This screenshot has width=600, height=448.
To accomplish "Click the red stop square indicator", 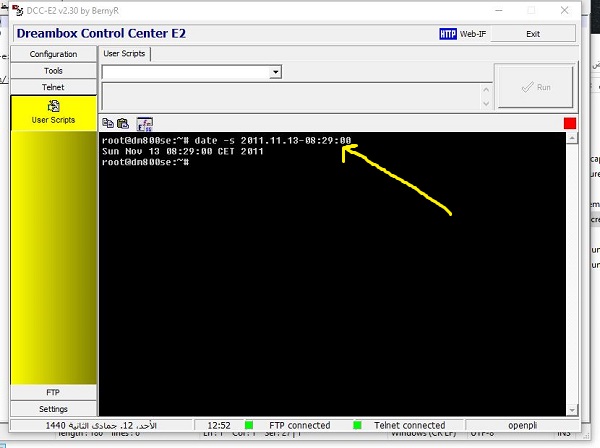I will [570, 123].
